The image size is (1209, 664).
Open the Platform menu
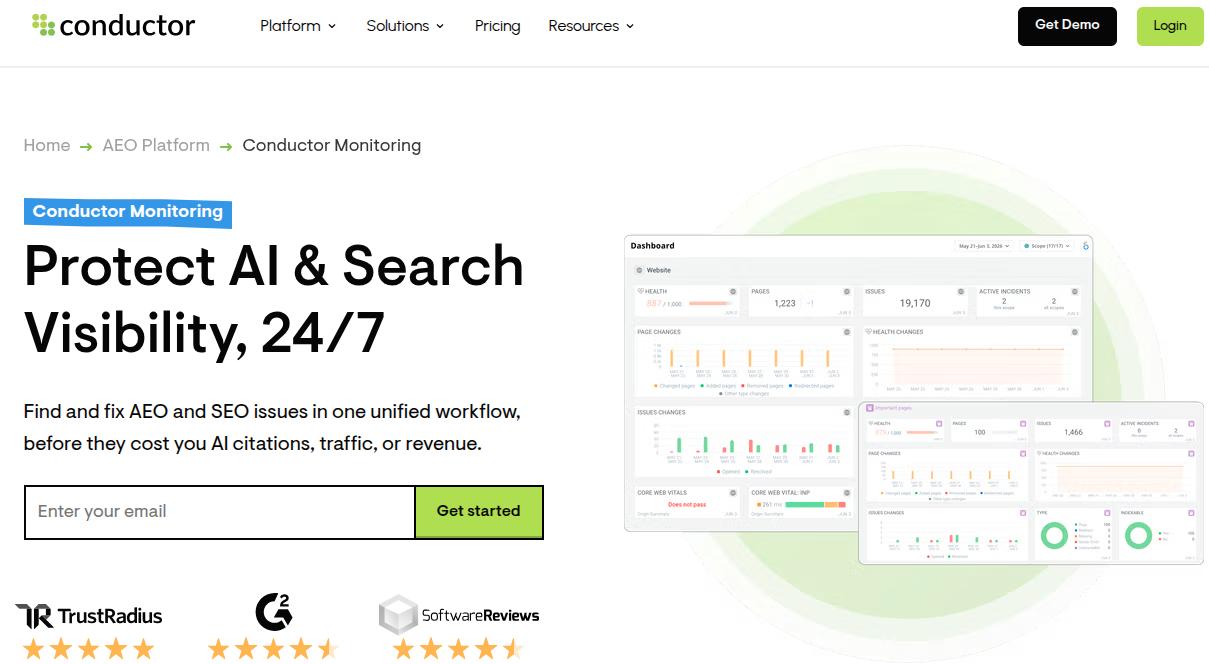pyautogui.click(x=298, y=26)
